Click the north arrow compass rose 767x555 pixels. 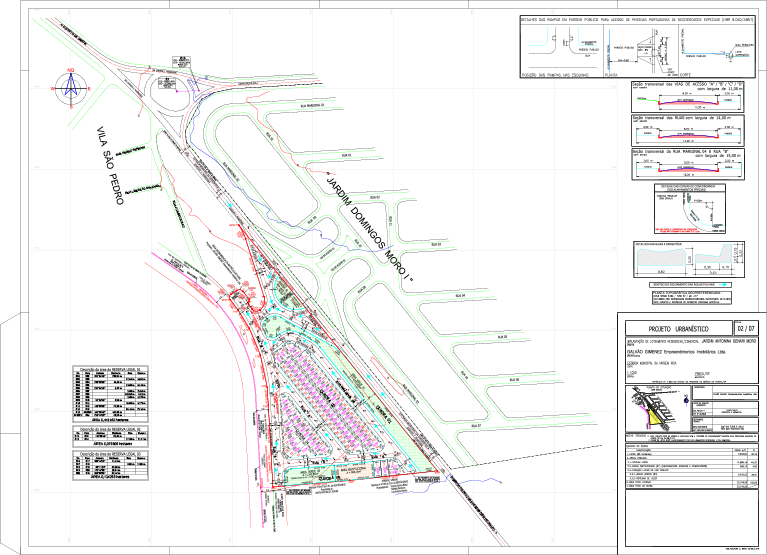click(71, 89)
